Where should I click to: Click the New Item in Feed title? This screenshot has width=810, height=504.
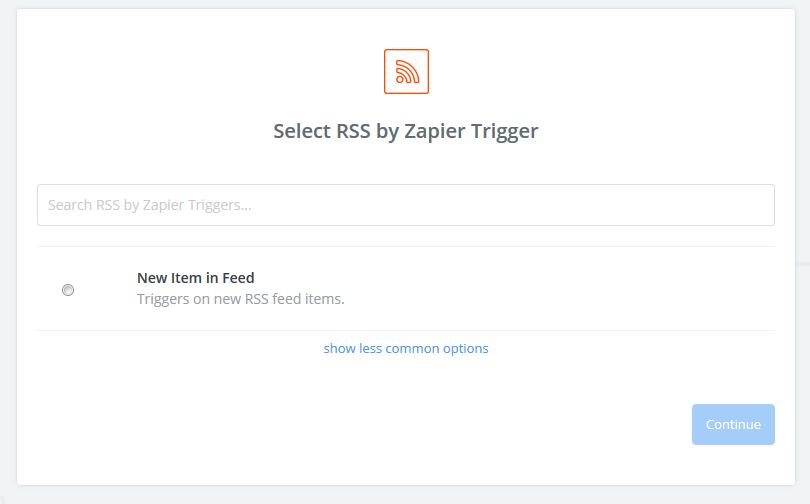(x=195, y=278)
